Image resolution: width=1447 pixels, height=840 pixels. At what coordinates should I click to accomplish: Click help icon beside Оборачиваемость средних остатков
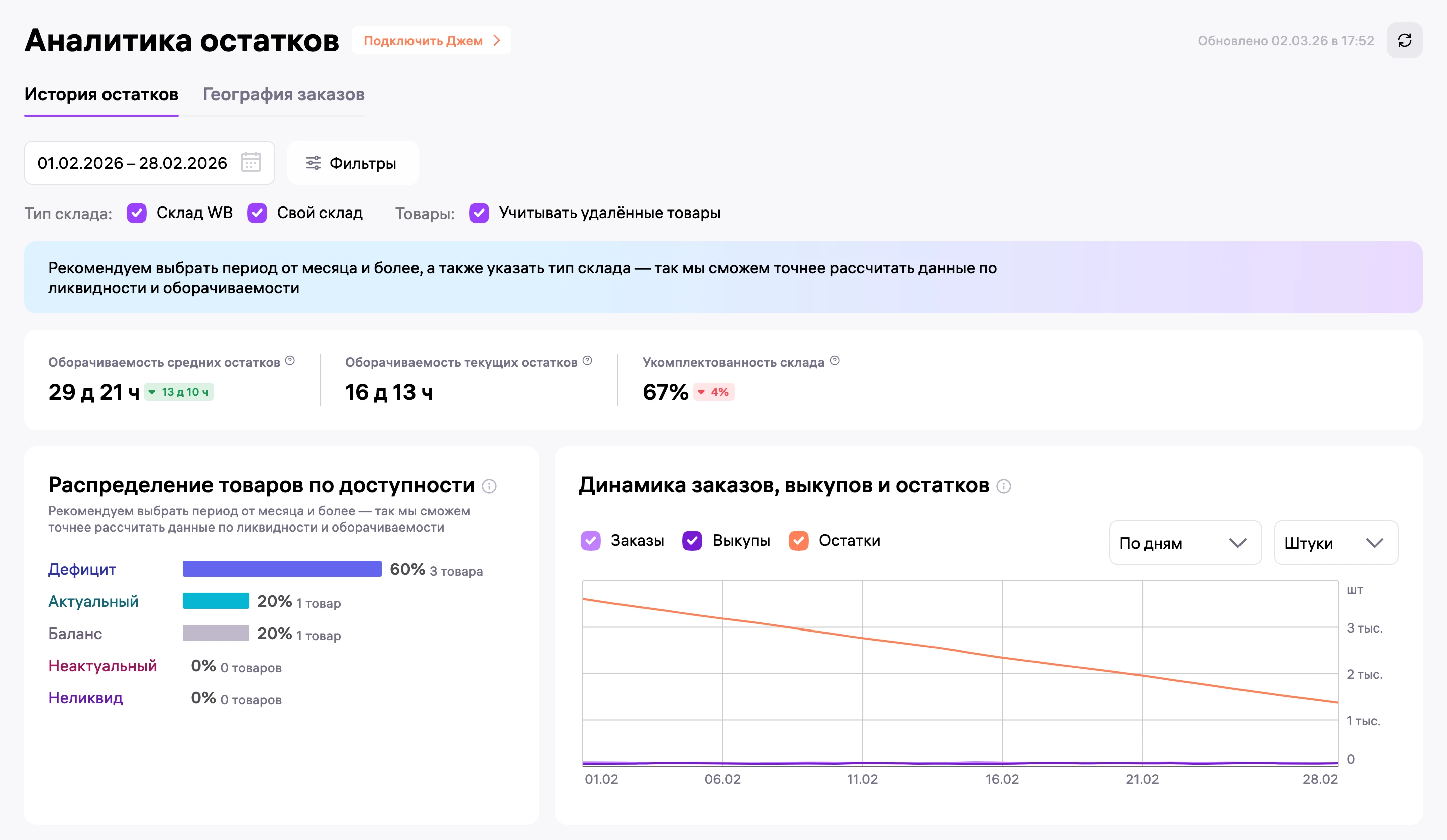(290, 361)
